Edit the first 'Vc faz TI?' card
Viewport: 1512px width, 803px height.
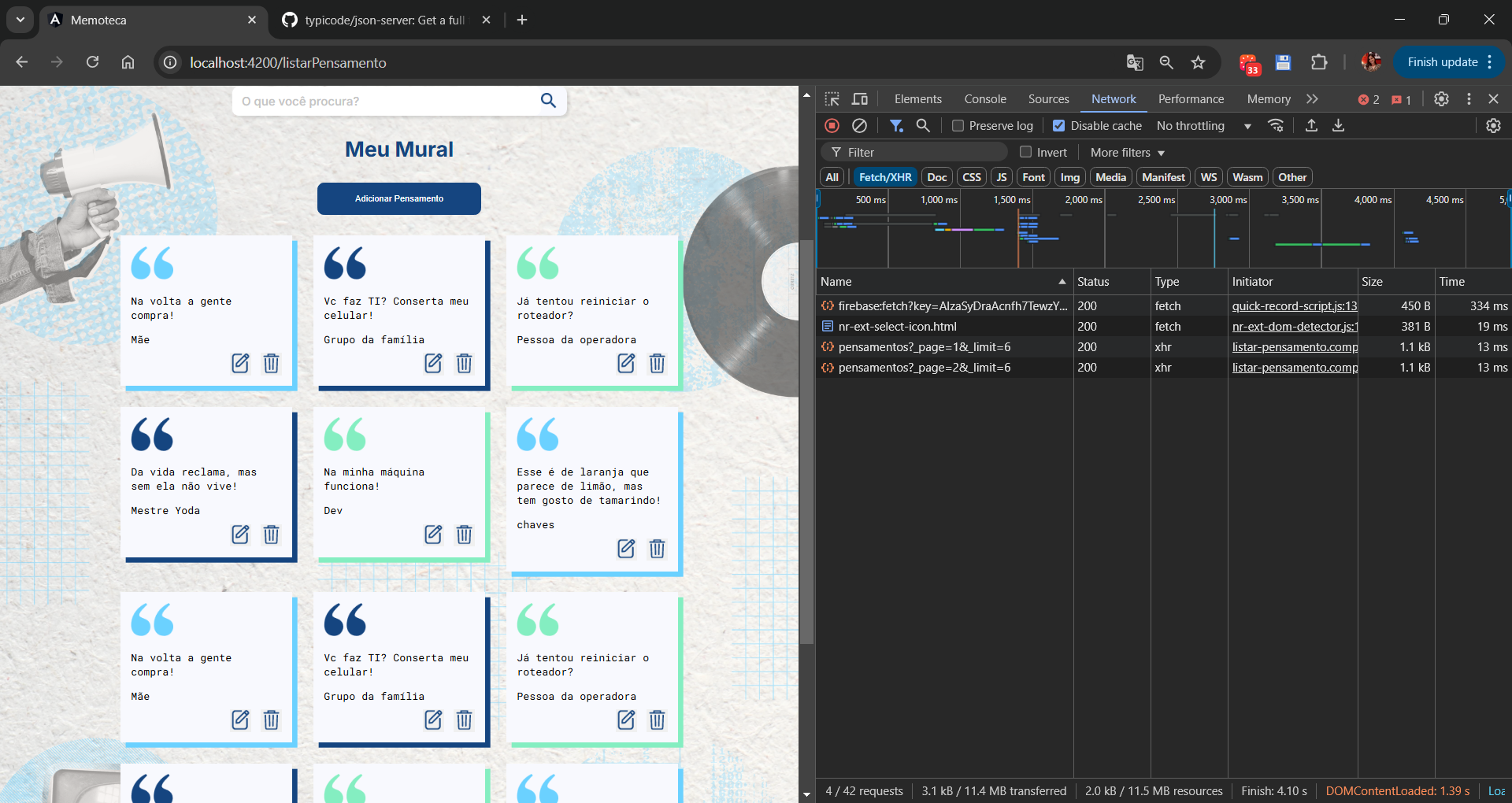point(433,363)
